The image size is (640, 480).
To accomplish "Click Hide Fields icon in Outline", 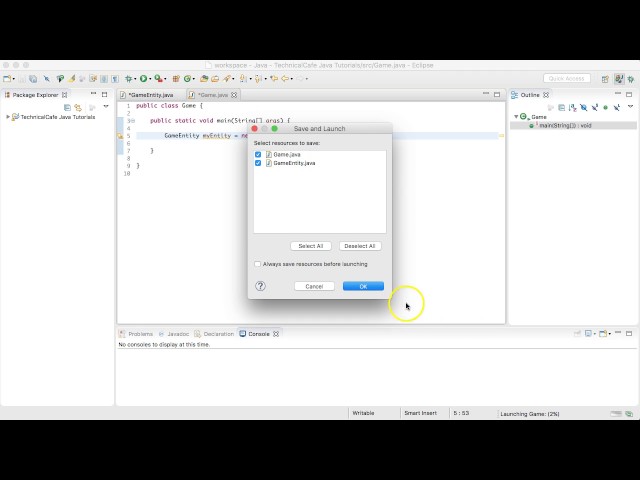I will 584,107.
